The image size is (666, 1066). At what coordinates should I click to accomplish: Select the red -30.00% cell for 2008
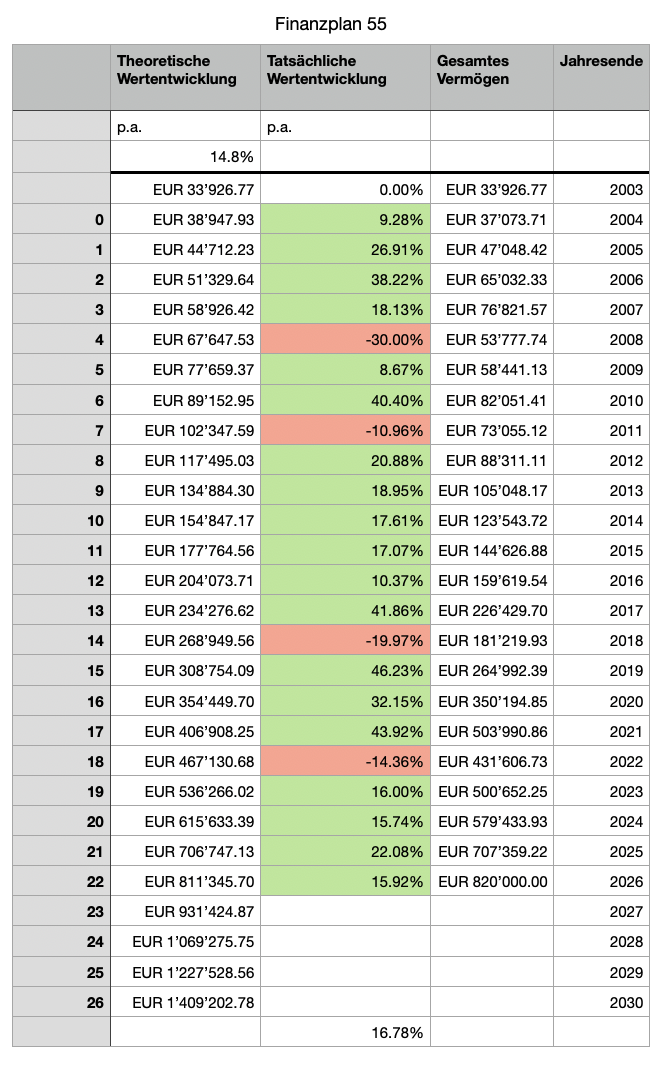[345, 339]
